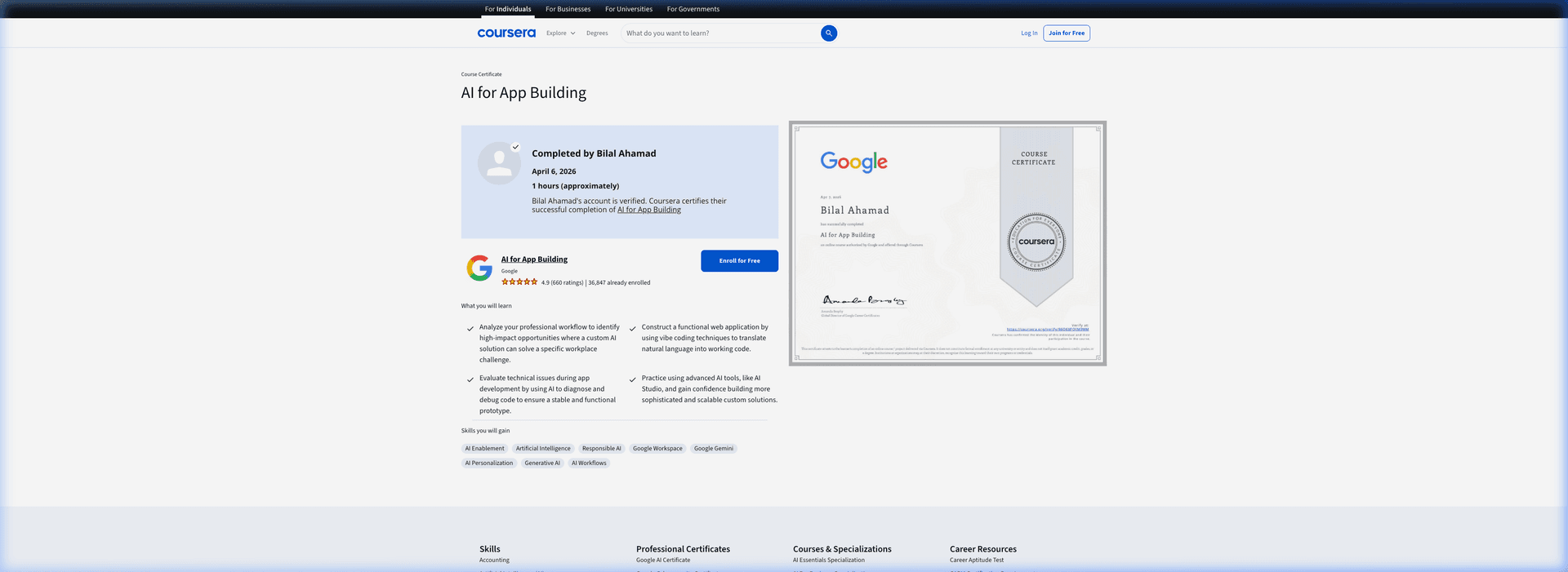Click the 'April 6, 2026' date text

(x=554, y=171)
